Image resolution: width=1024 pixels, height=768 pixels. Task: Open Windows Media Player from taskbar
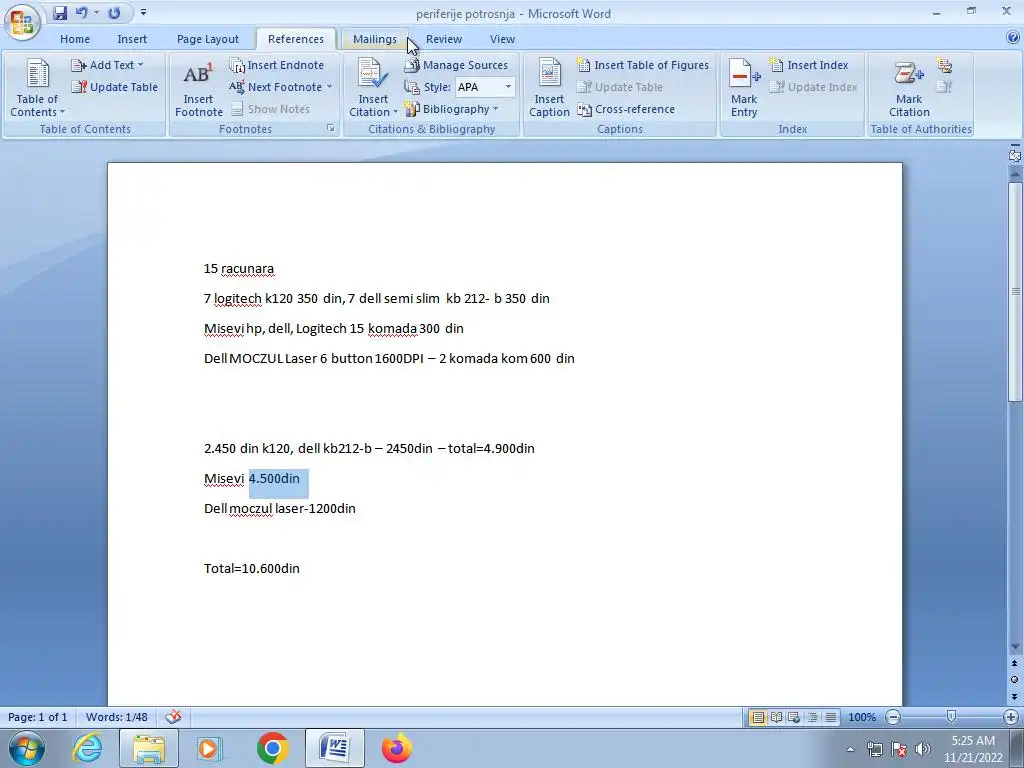click(x=210, y=748)
